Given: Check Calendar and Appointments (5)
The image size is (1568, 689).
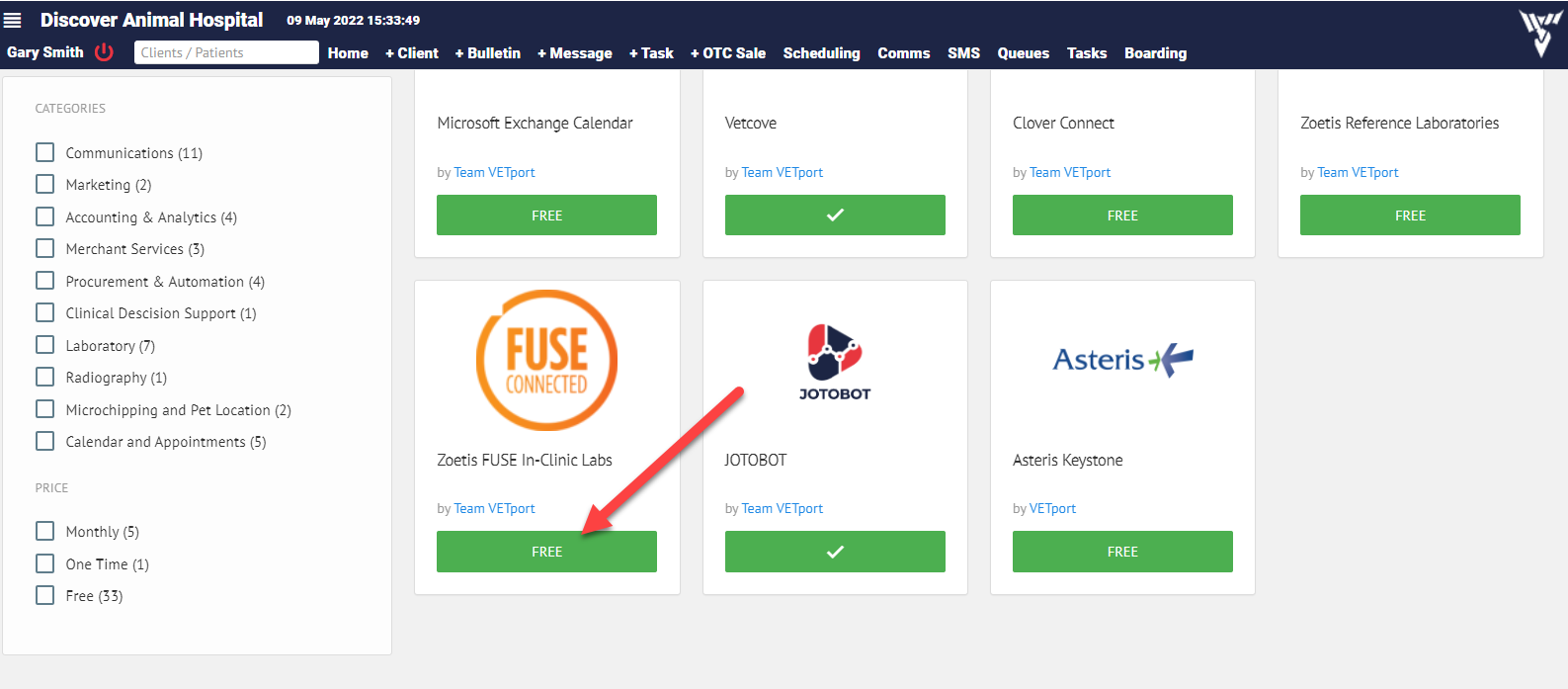Looking at the screenshot, I should pyautogui.click(x=44, y=441).
